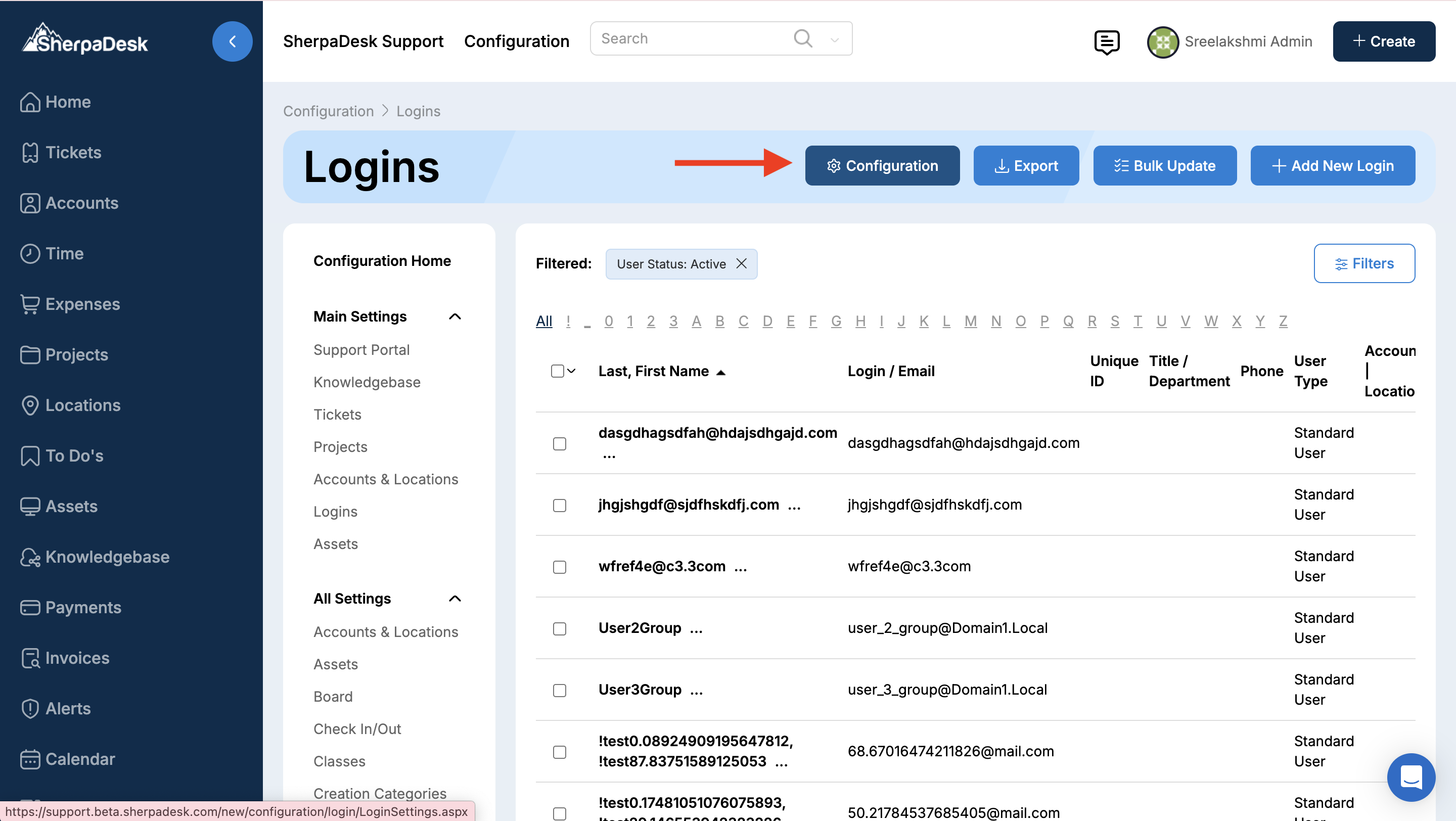Select the User2Group row checkbox
Image resolution: width=1456 pixels, height=821 pixels.
(x=560, y=628)
